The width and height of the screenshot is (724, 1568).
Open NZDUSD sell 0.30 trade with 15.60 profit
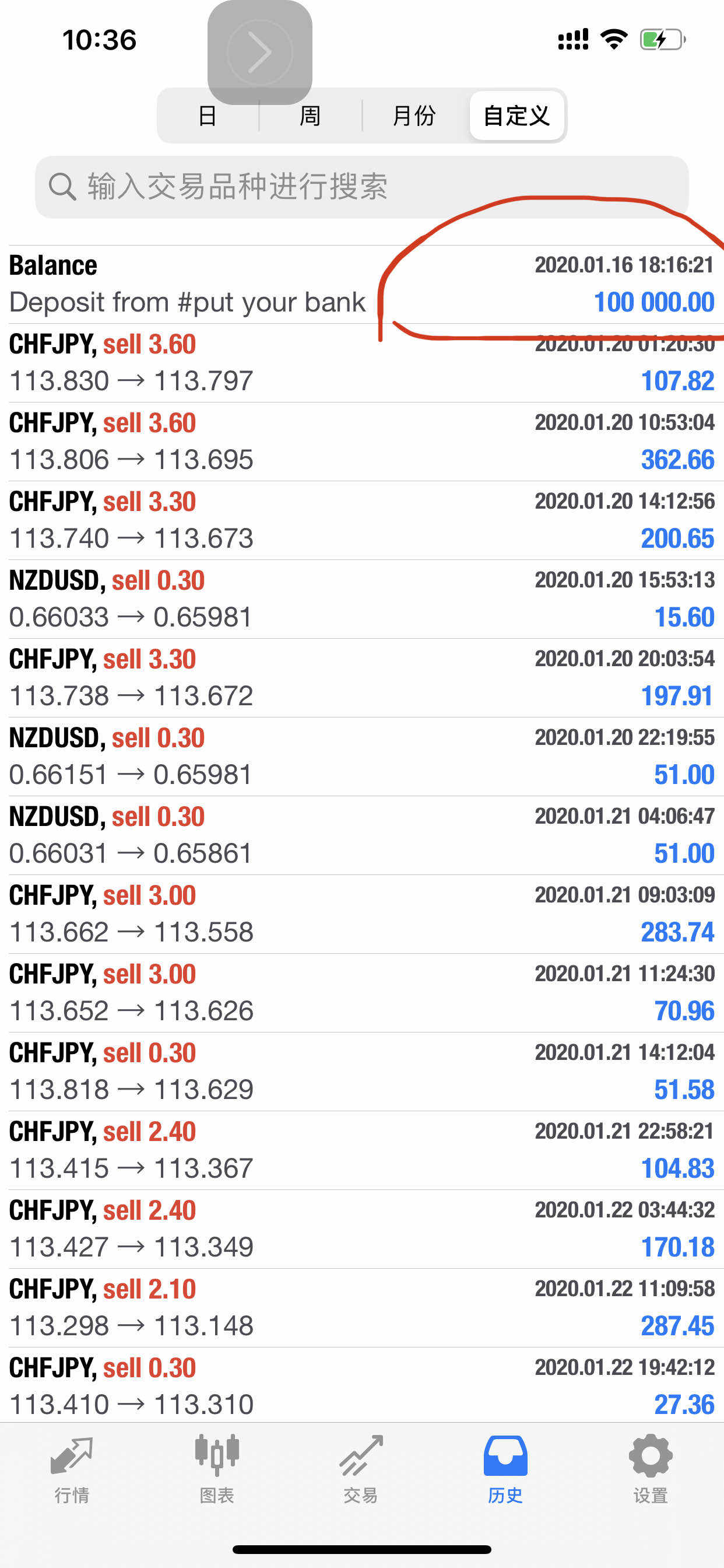coord(361,599)
